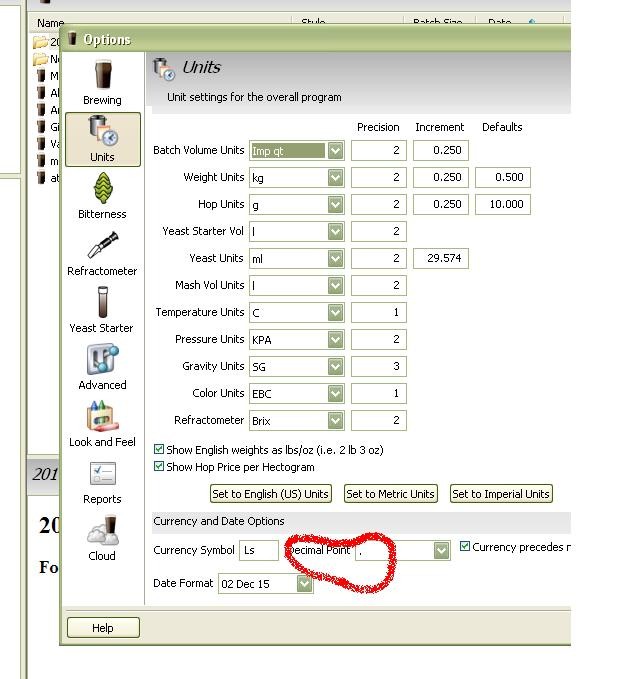The image size is (640, 679).
Task: Click Set to Imperial Units button
Action: tap(501, 494)
